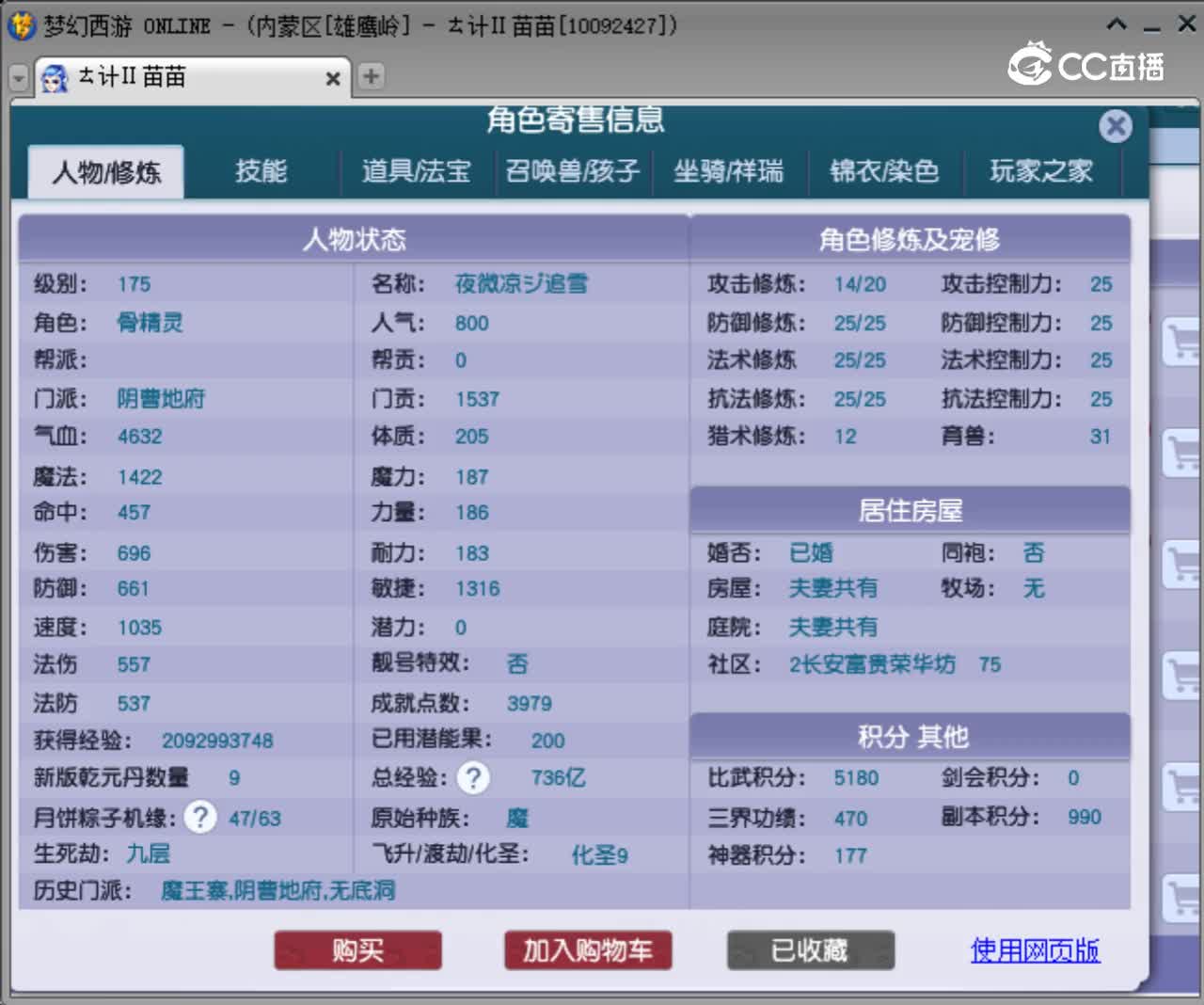Open tab list dropdown left of the tabs

[19, 78]
